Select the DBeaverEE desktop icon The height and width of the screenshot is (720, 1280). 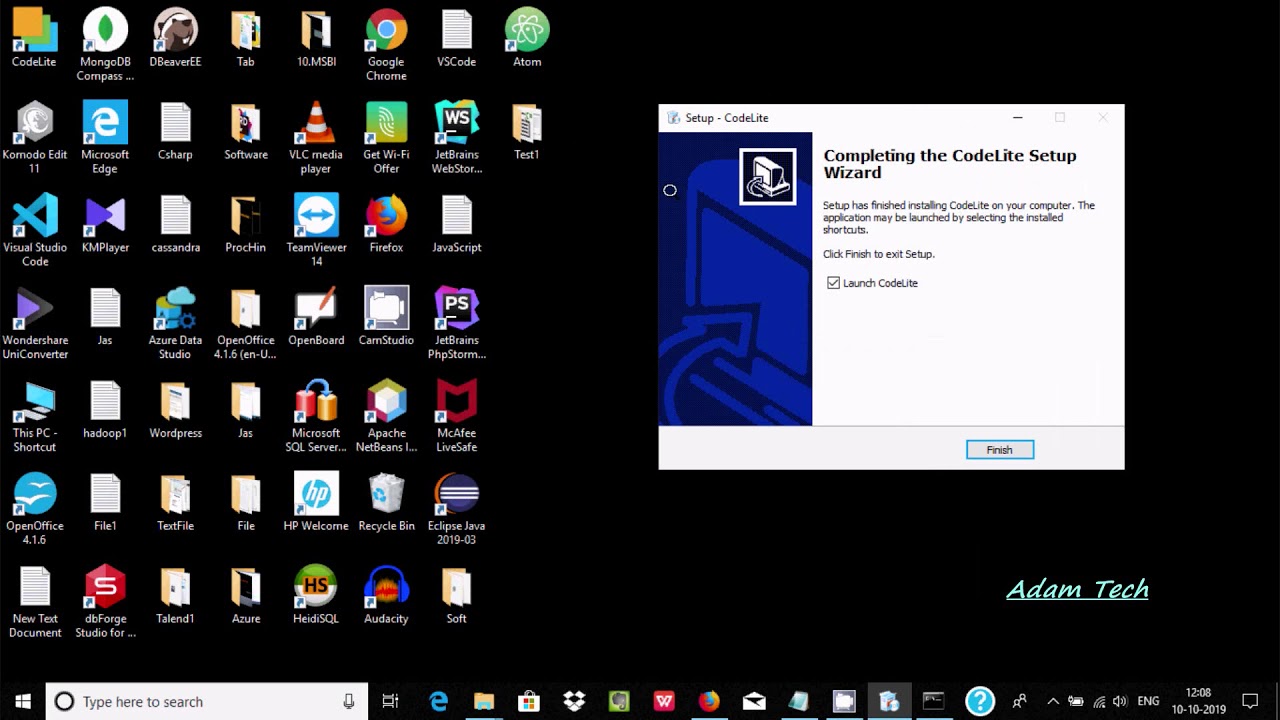tap(175, 38)
